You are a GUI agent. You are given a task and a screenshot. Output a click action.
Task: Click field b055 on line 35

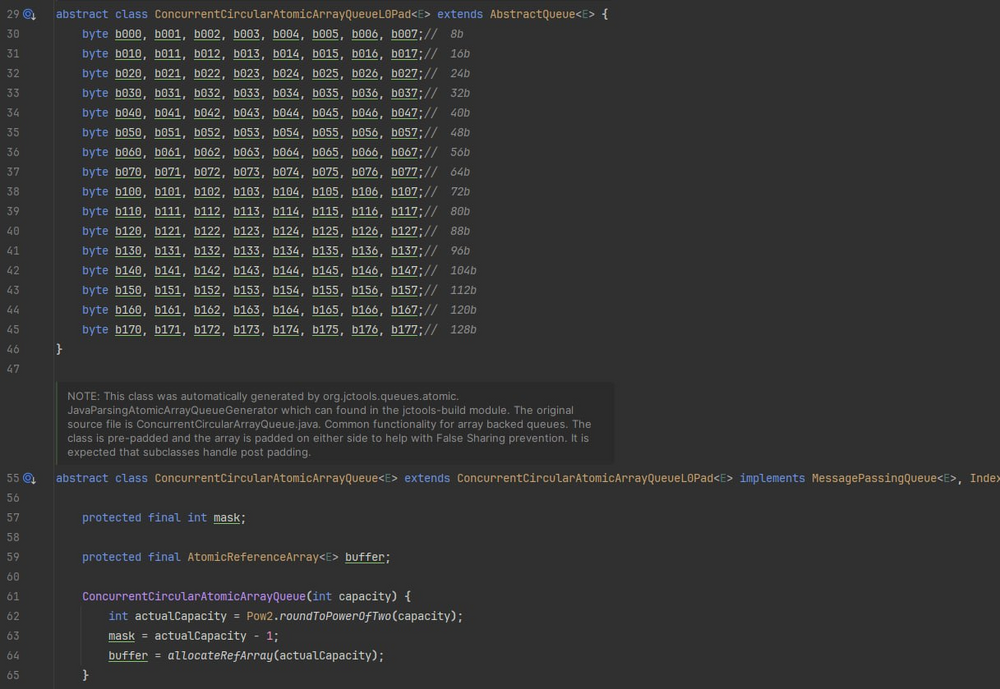click(x=325, y=133)
